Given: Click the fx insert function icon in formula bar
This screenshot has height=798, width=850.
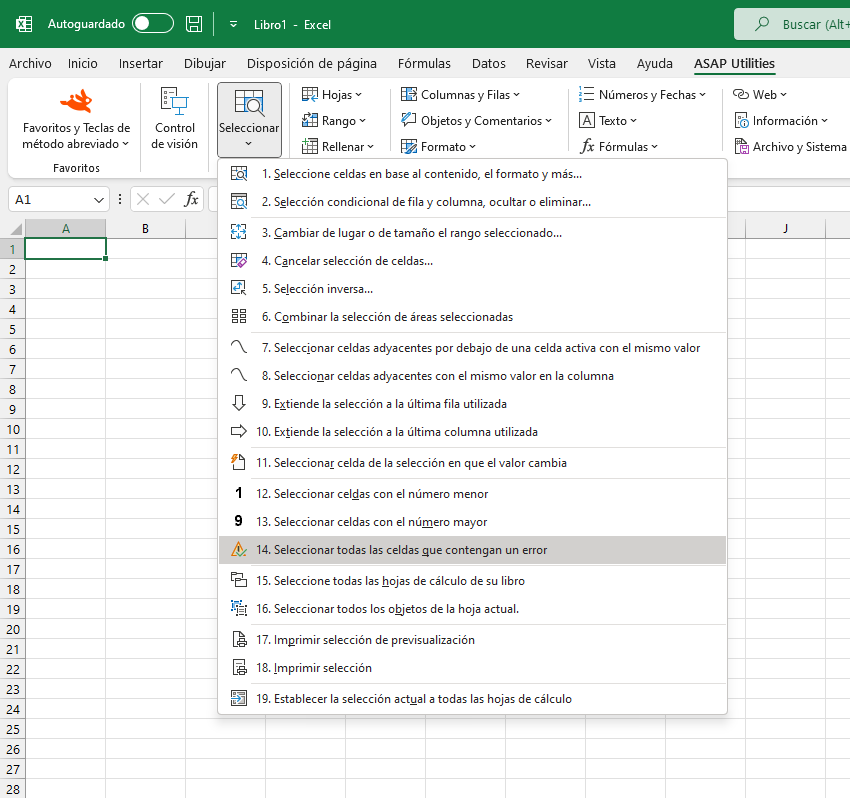Looking at the screenshot, I should point(191,200).
